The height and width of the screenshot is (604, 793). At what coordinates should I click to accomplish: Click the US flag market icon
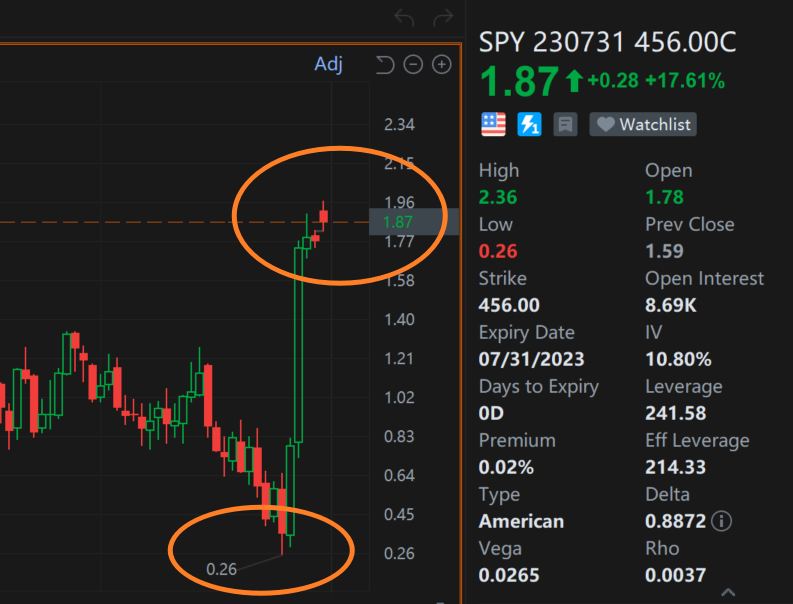coord(493,124)
